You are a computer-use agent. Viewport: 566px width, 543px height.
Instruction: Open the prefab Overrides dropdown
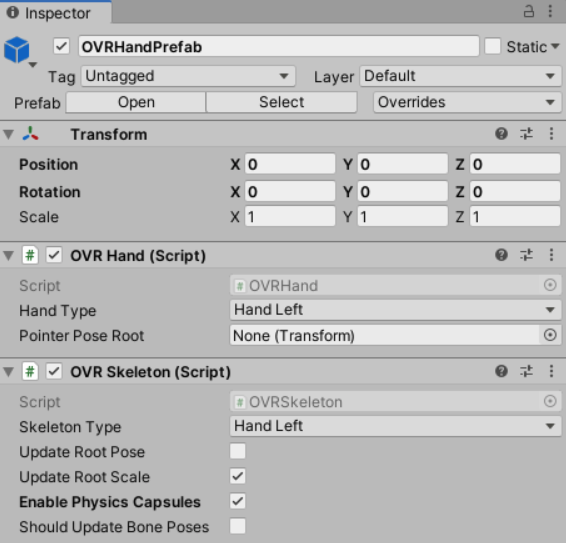click(467, 102)
